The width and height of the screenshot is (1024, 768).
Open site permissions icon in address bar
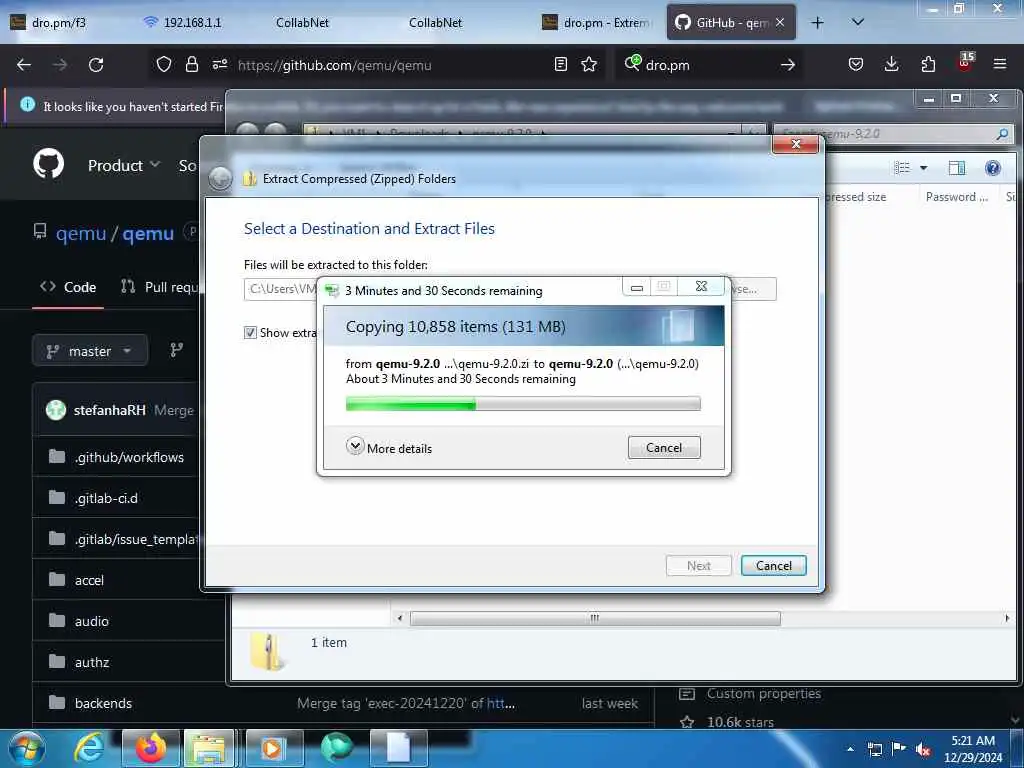click(219, 65)
